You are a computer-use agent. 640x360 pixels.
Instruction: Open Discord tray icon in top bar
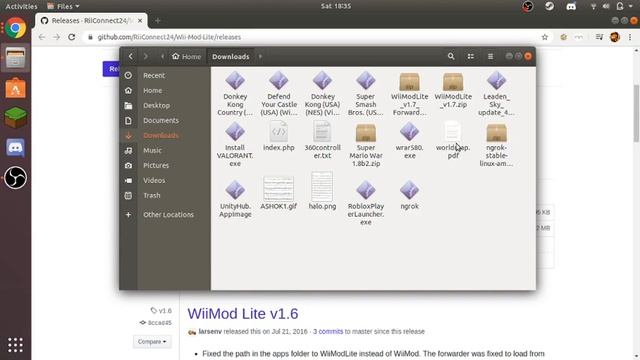pyautogui.click(x=571, y=6)
